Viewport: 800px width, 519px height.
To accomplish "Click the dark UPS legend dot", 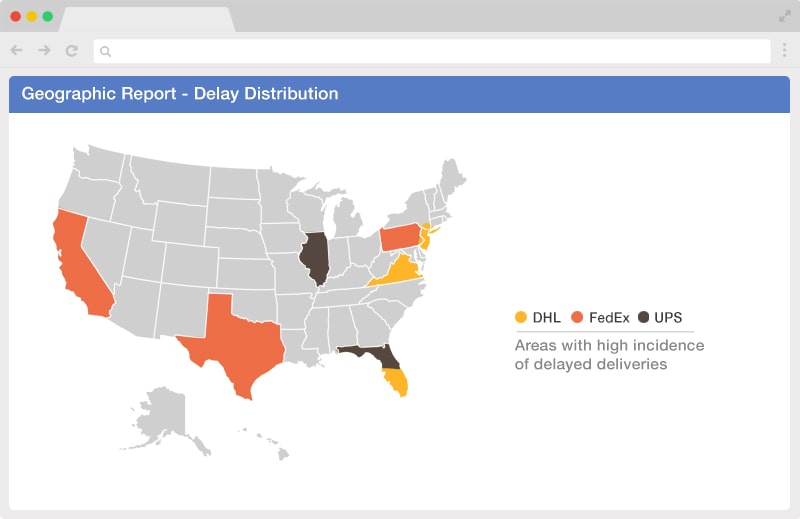I will [x=643, y=317].
